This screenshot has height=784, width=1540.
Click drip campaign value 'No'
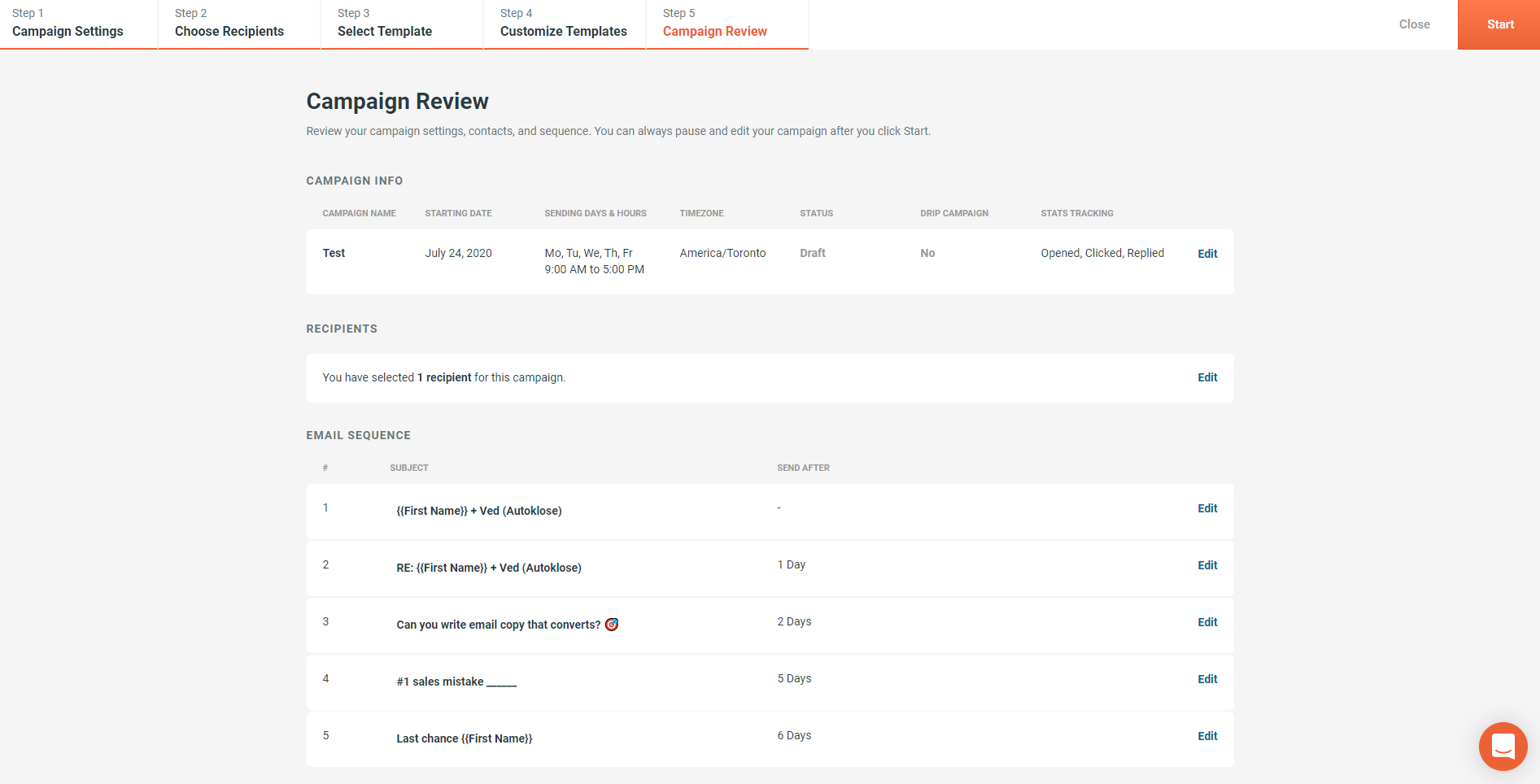pos(927,253)
